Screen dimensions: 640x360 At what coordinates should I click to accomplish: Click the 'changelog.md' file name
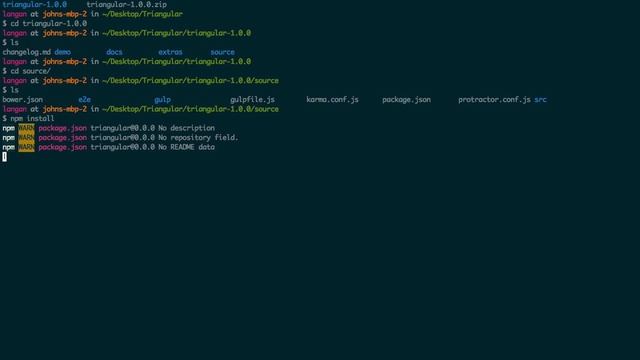click(x=27, y=52)
